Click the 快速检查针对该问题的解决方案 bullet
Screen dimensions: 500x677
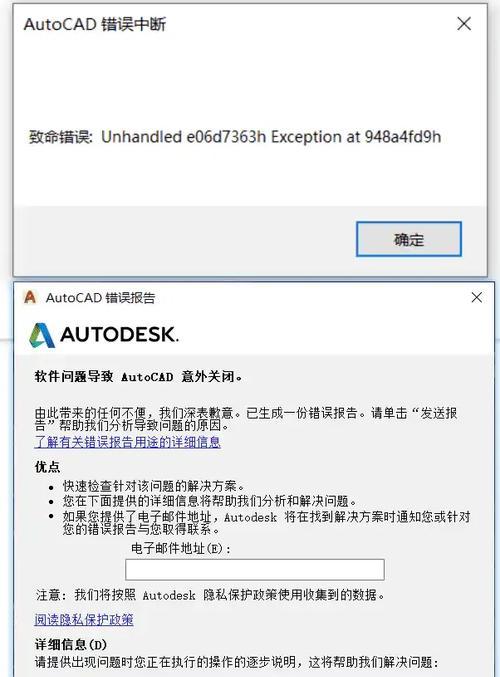154,486
